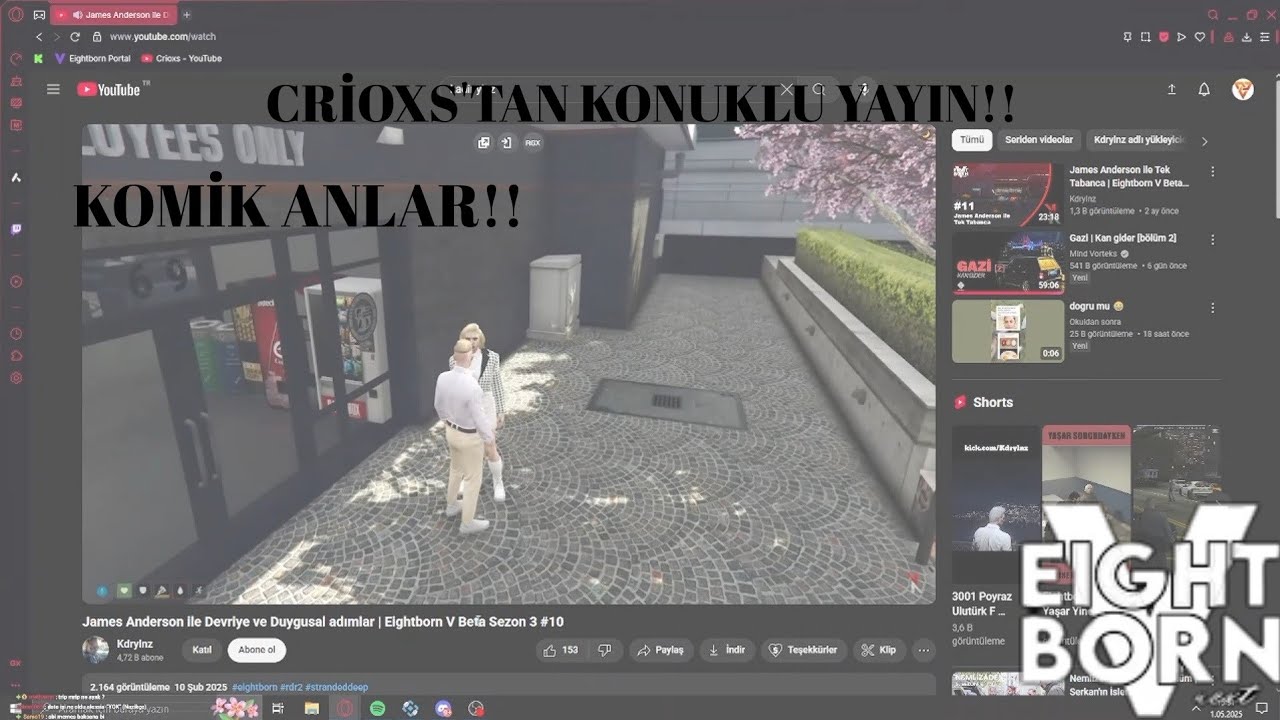Screen dimensions: 1280x720
Task: Expand filter chips with right chevron
Action: [x=1204, y=141]
